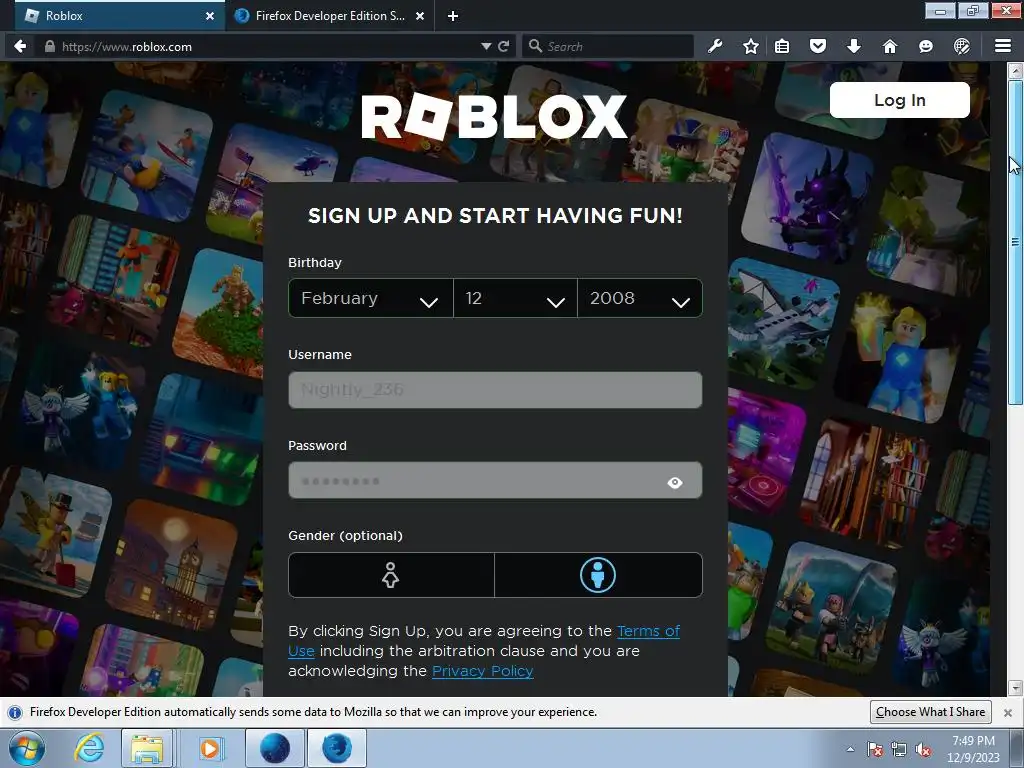Close the Firefox Developer Edition tab
1024x768 pixels.
(420, 16)
